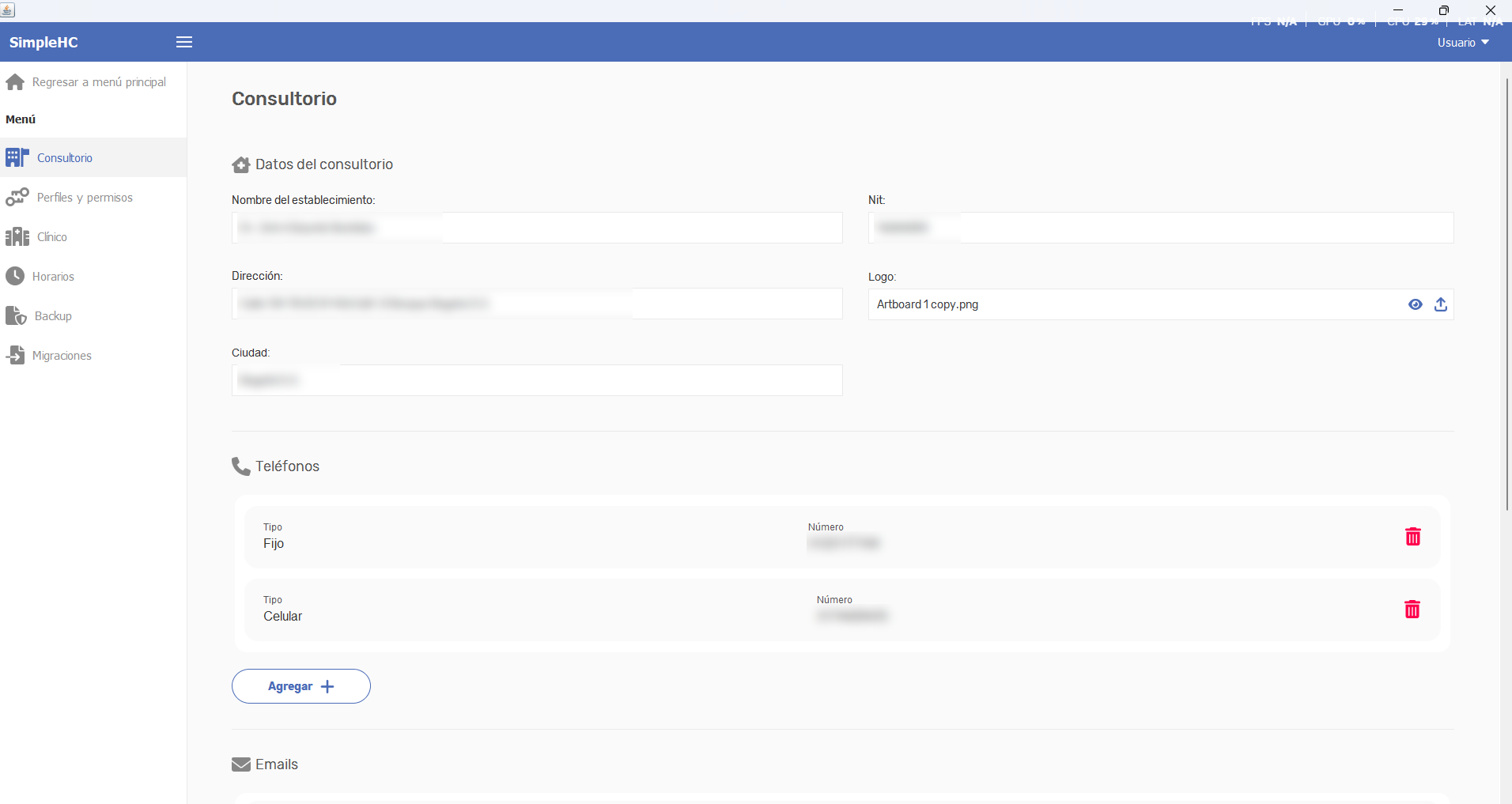
Task: Click the home icon to return to main menu
Action: pos(15,81)
